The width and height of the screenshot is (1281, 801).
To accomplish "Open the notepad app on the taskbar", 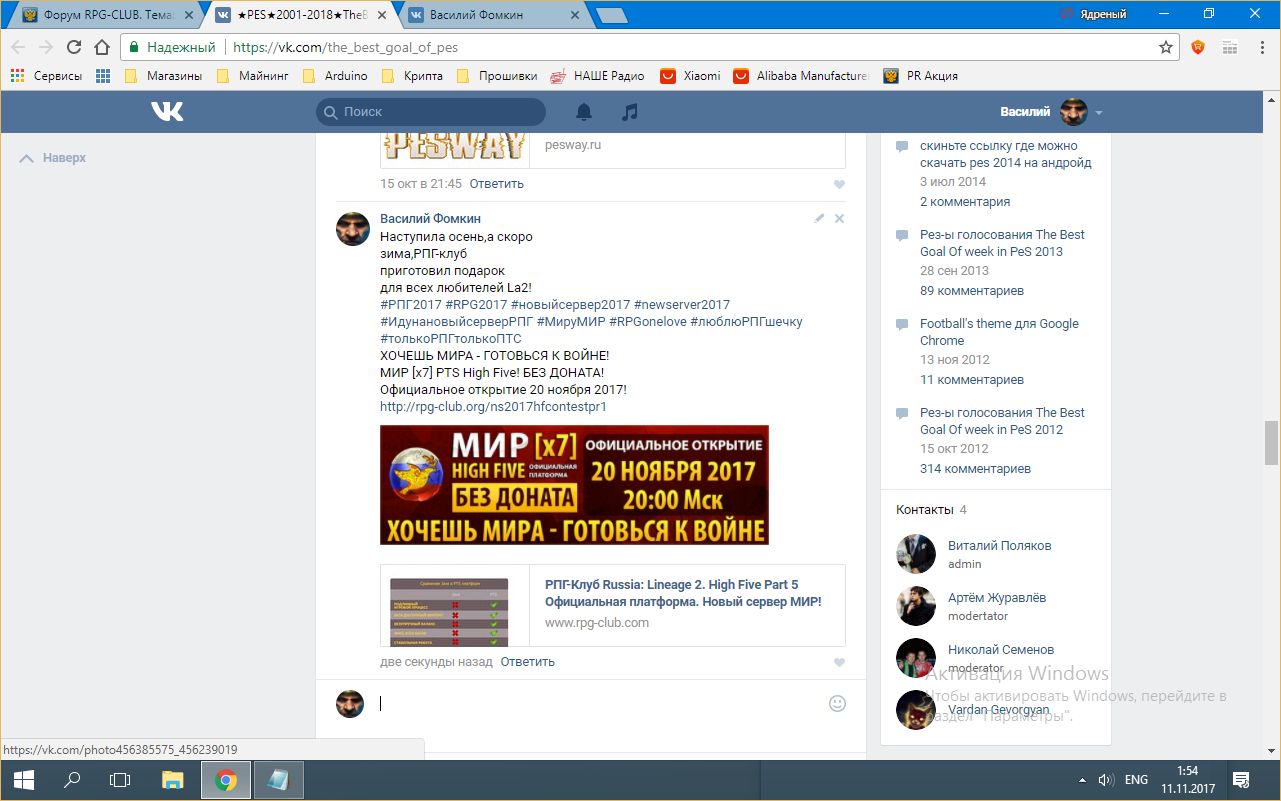I will tap(278, 780).
